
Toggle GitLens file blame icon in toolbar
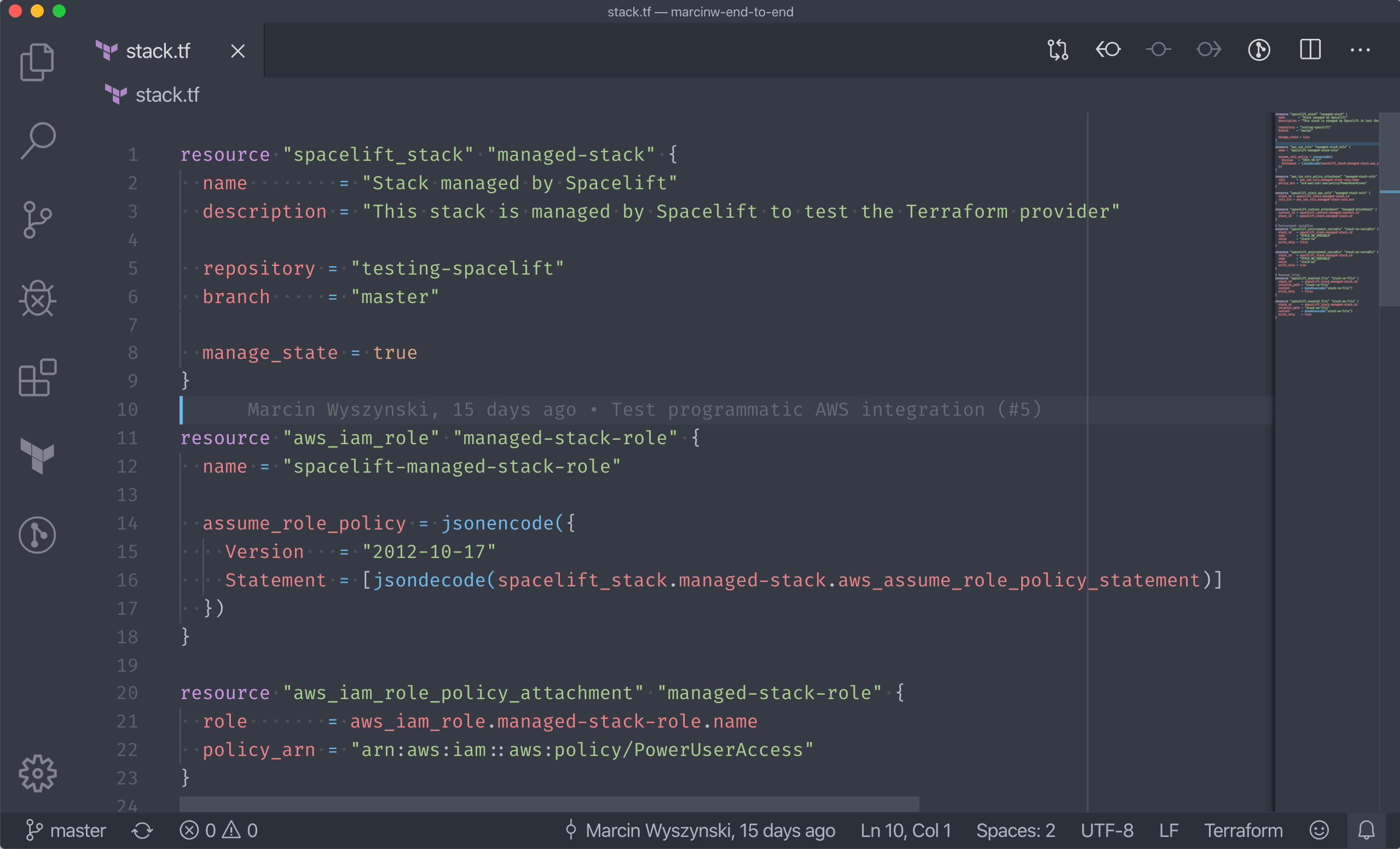(1259, 50)
